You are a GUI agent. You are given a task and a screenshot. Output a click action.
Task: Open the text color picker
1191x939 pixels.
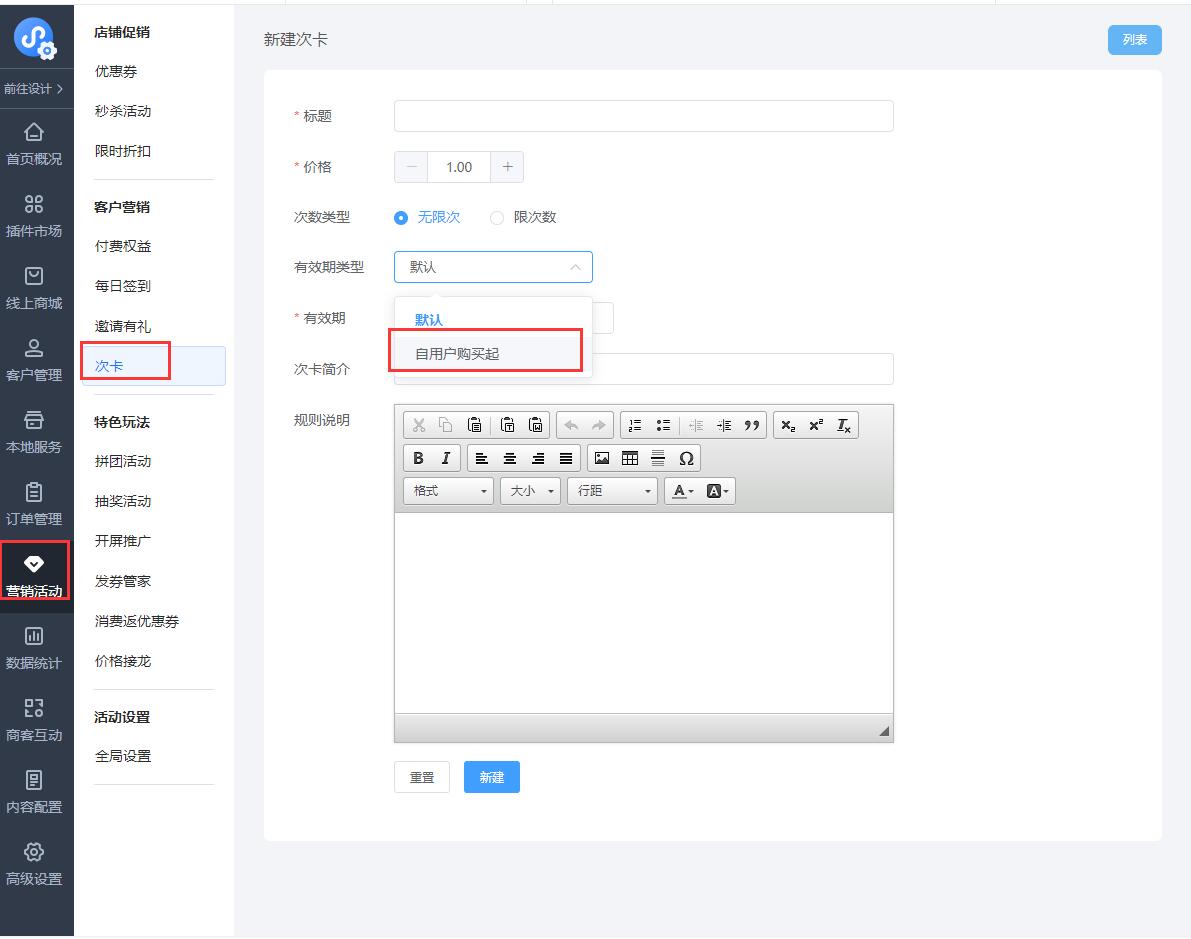coord(683,491)
